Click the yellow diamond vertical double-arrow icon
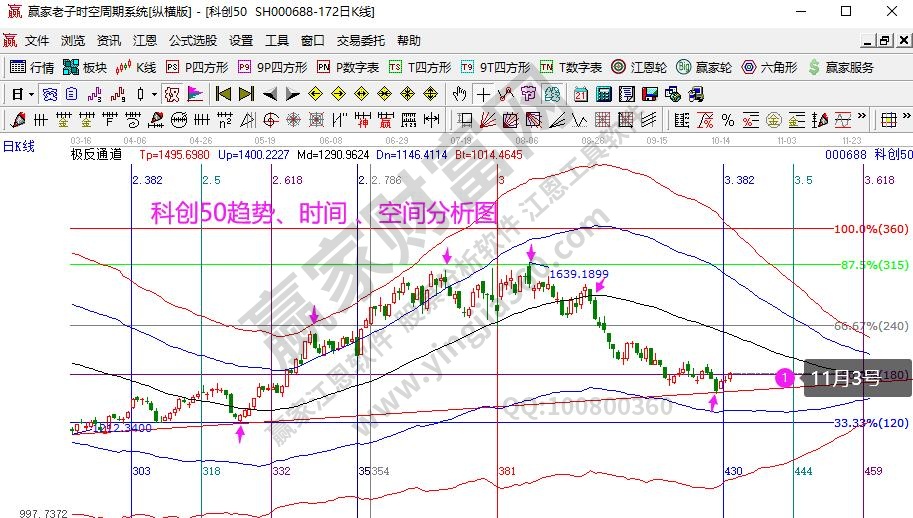913x518 pixels. point(430,94)
